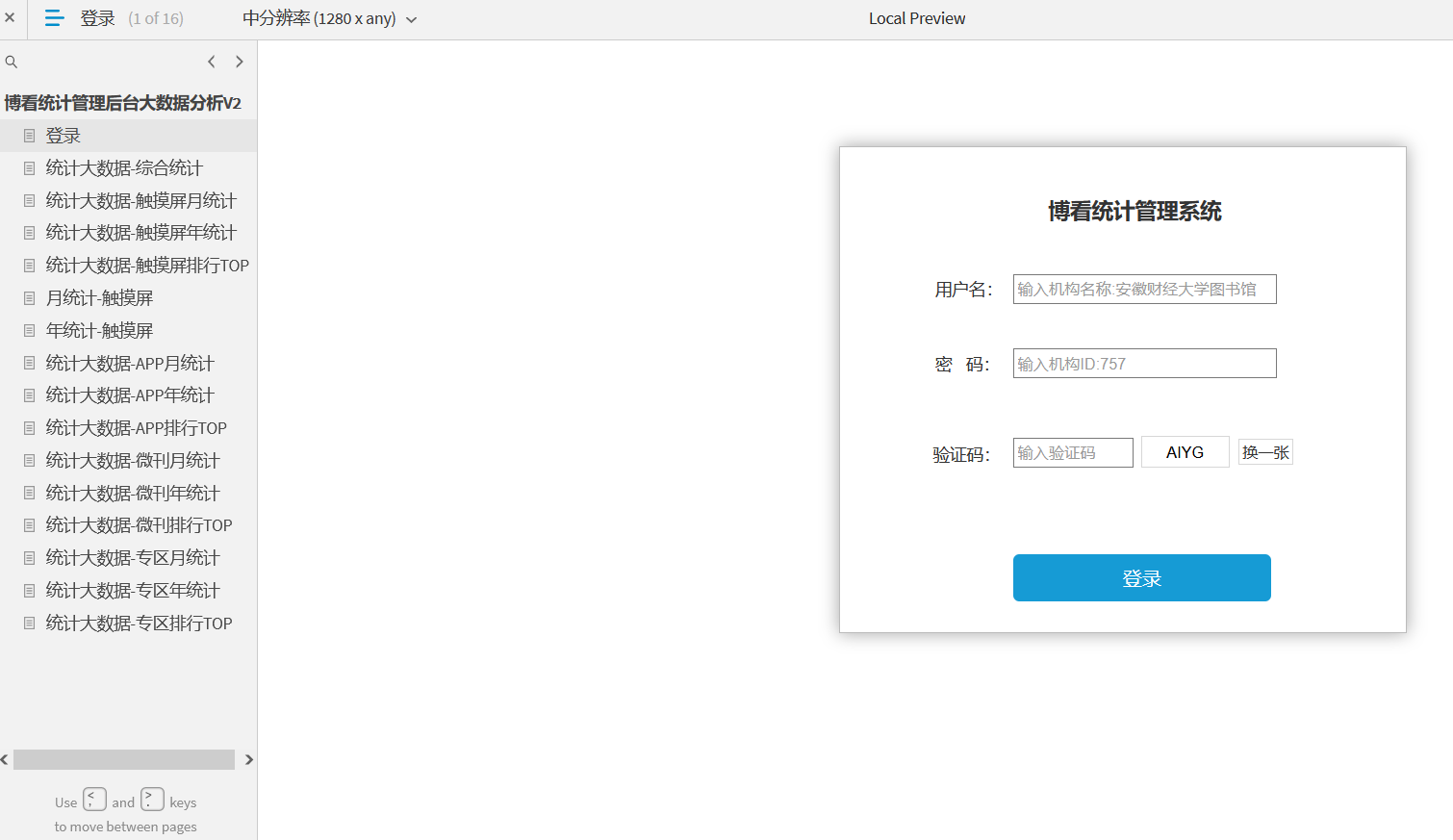Click the AIYG captcha image
1453x840 pixels.
coord(1185,452)
